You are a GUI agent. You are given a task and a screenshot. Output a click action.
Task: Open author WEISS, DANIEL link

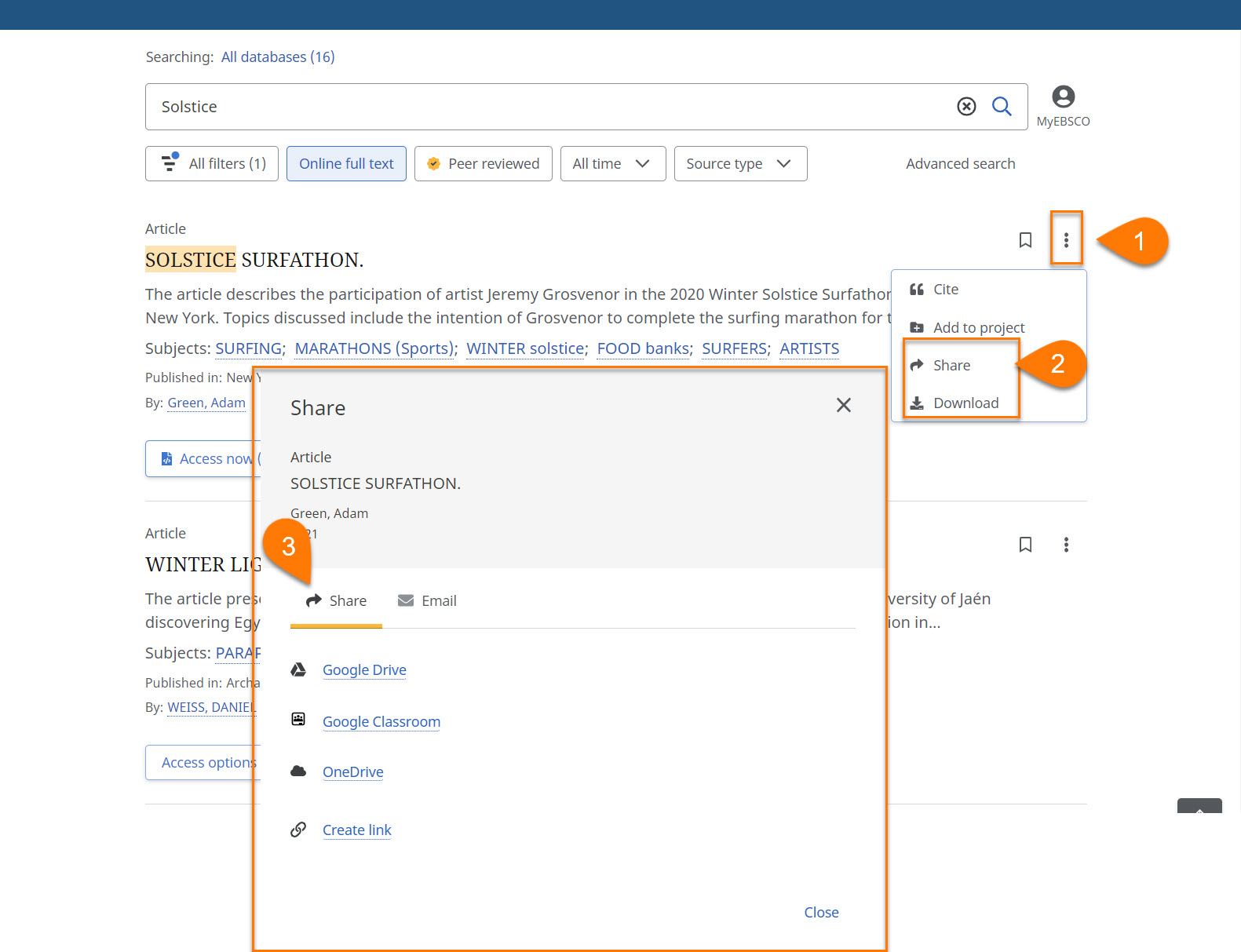211,707
